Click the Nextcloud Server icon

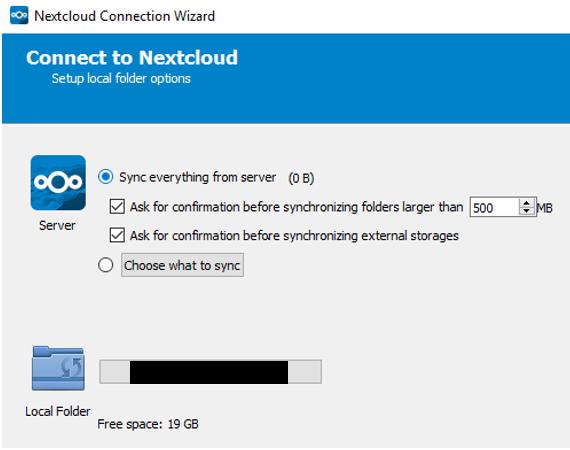(x=58, y=182)
